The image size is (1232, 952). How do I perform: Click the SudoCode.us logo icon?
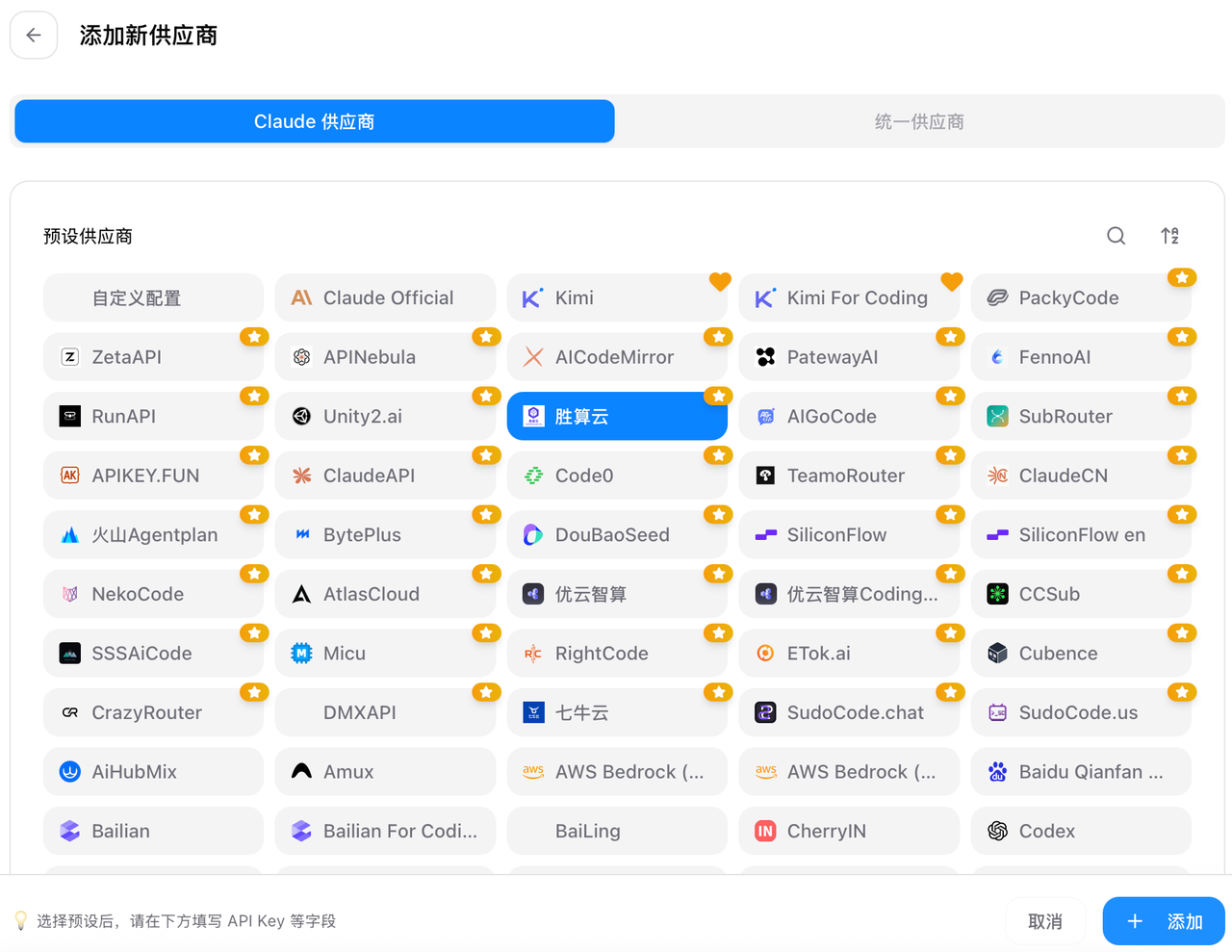coord(998,712)
